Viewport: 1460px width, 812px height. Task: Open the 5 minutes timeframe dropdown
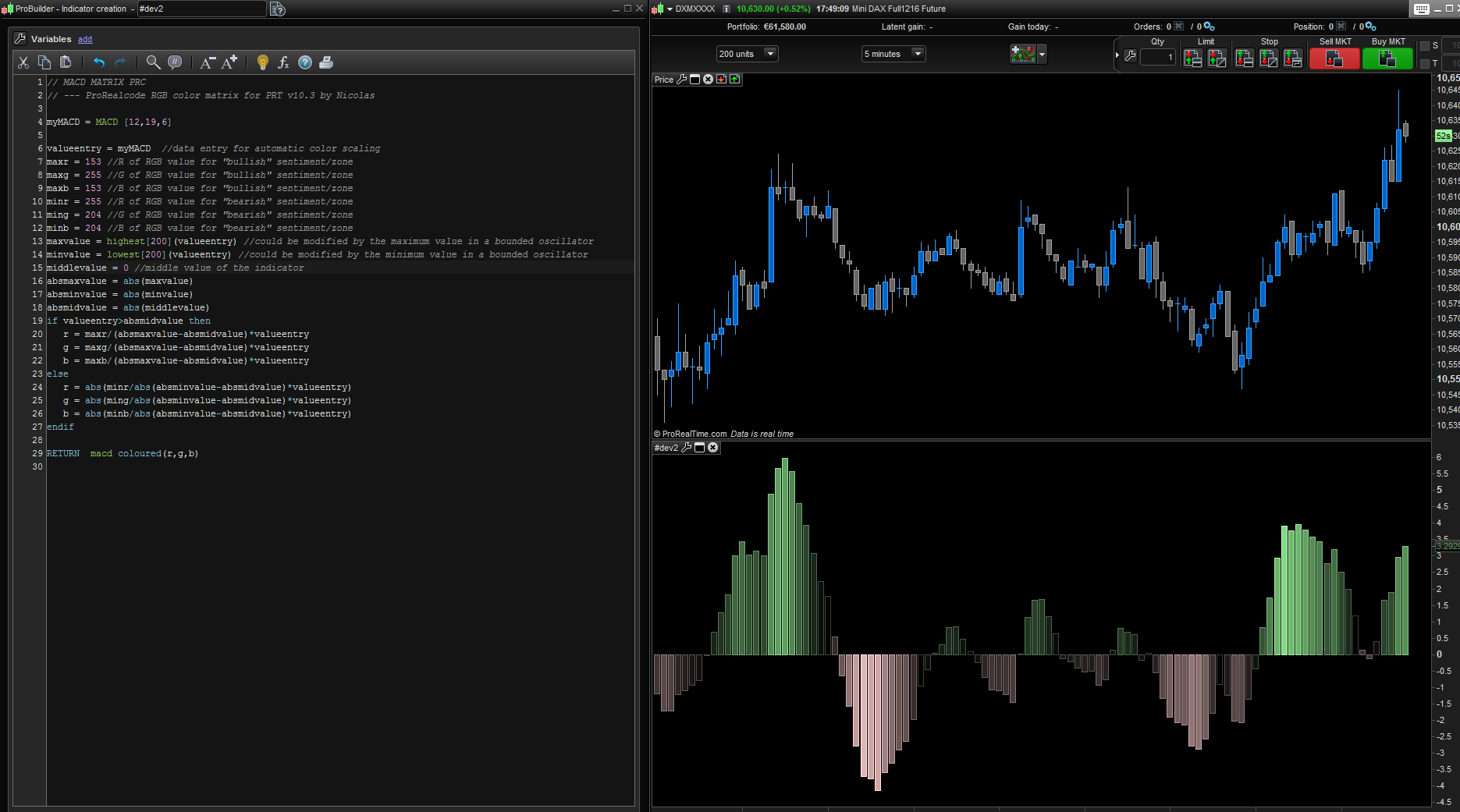pos(893,54)
